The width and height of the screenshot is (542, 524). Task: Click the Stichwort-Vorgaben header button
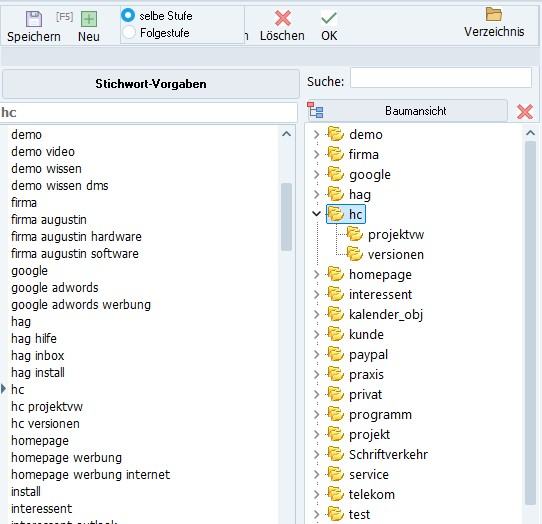(x=151, y=84)
